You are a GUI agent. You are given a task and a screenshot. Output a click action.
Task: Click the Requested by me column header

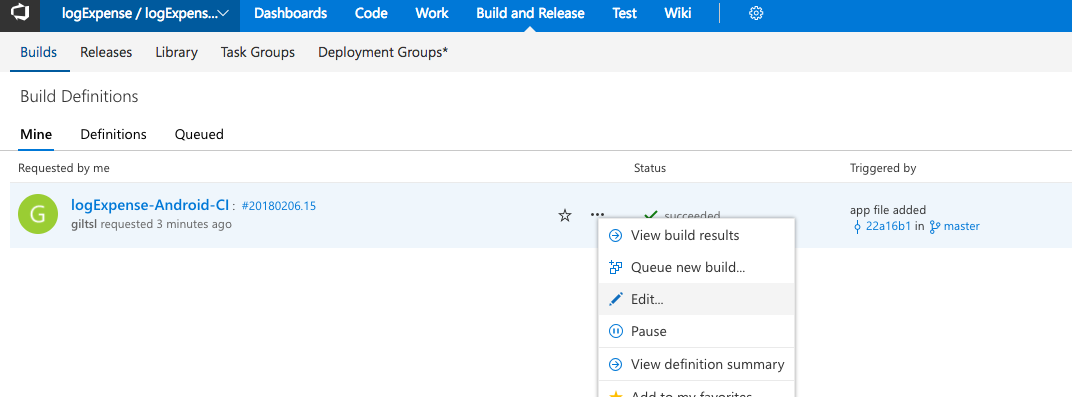click(64, 168)
